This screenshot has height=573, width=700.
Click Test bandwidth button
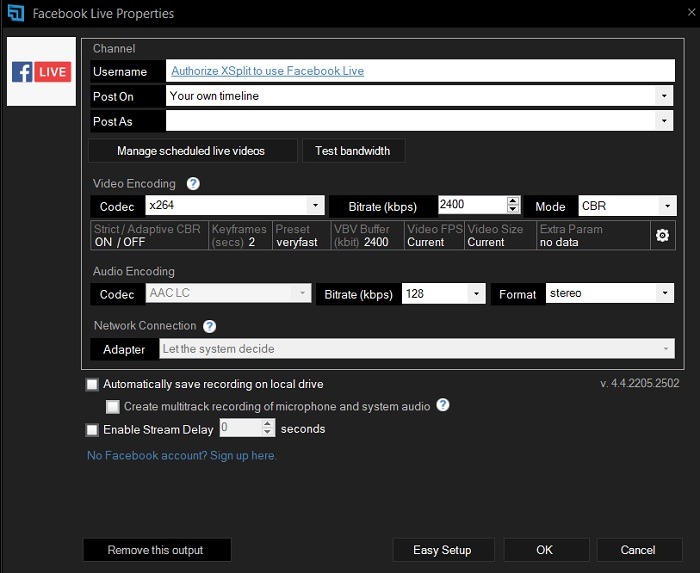pos(353,151)
